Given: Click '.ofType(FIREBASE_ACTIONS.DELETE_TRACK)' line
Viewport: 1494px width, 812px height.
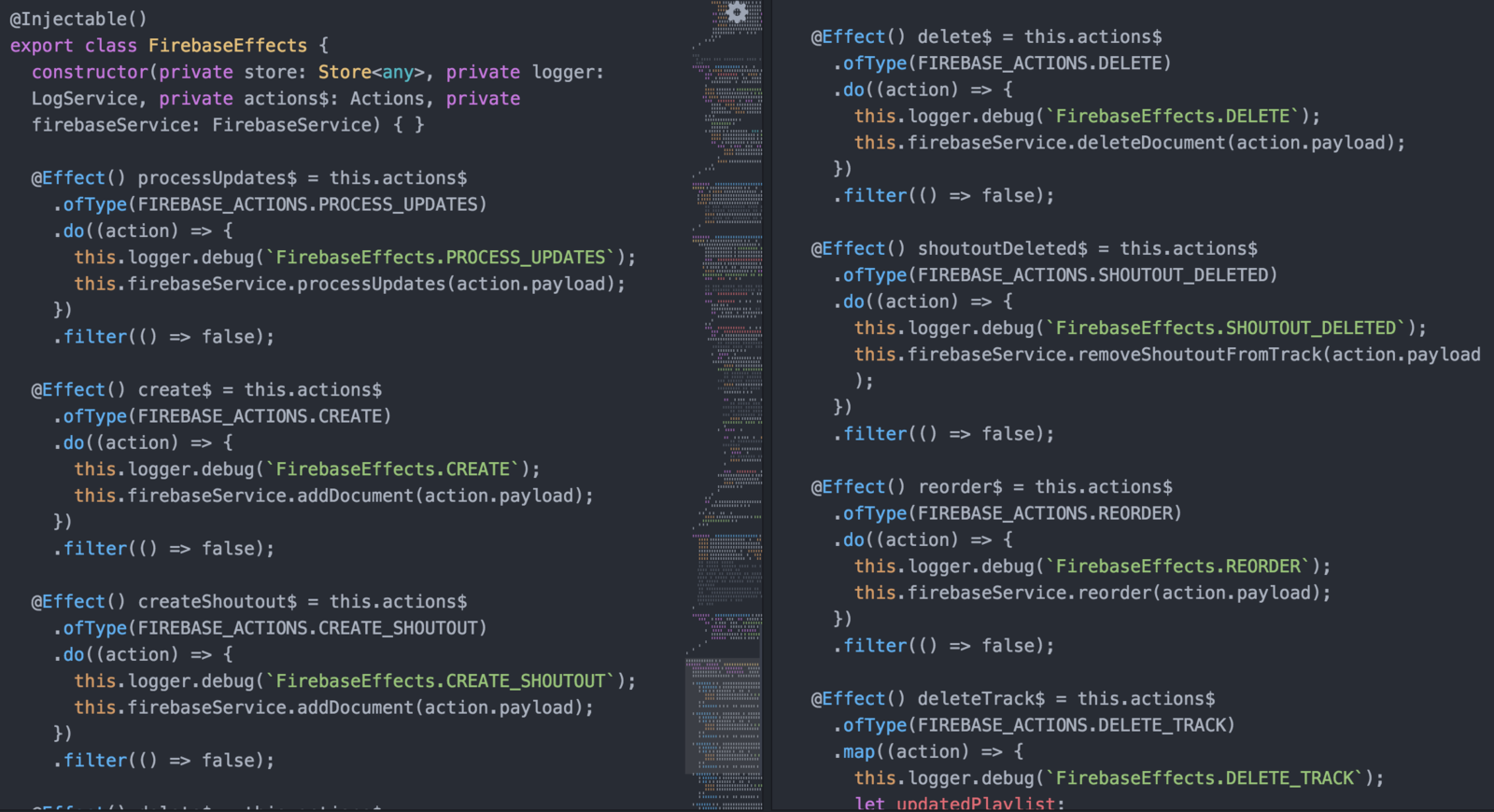Looking at the screenshot, I should click(x=1034, y=725).
